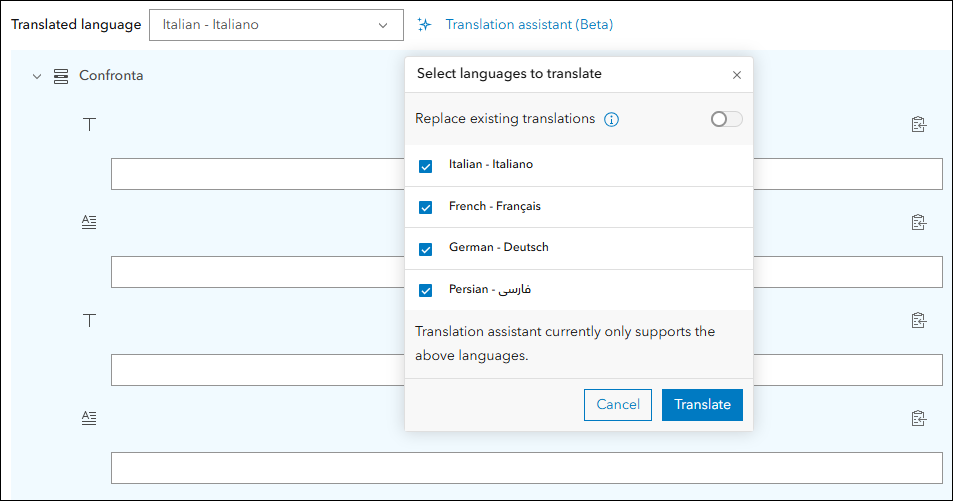Click the first single-line text type icon
Screen dimensions: 953x501
click(x=90, y=124)
